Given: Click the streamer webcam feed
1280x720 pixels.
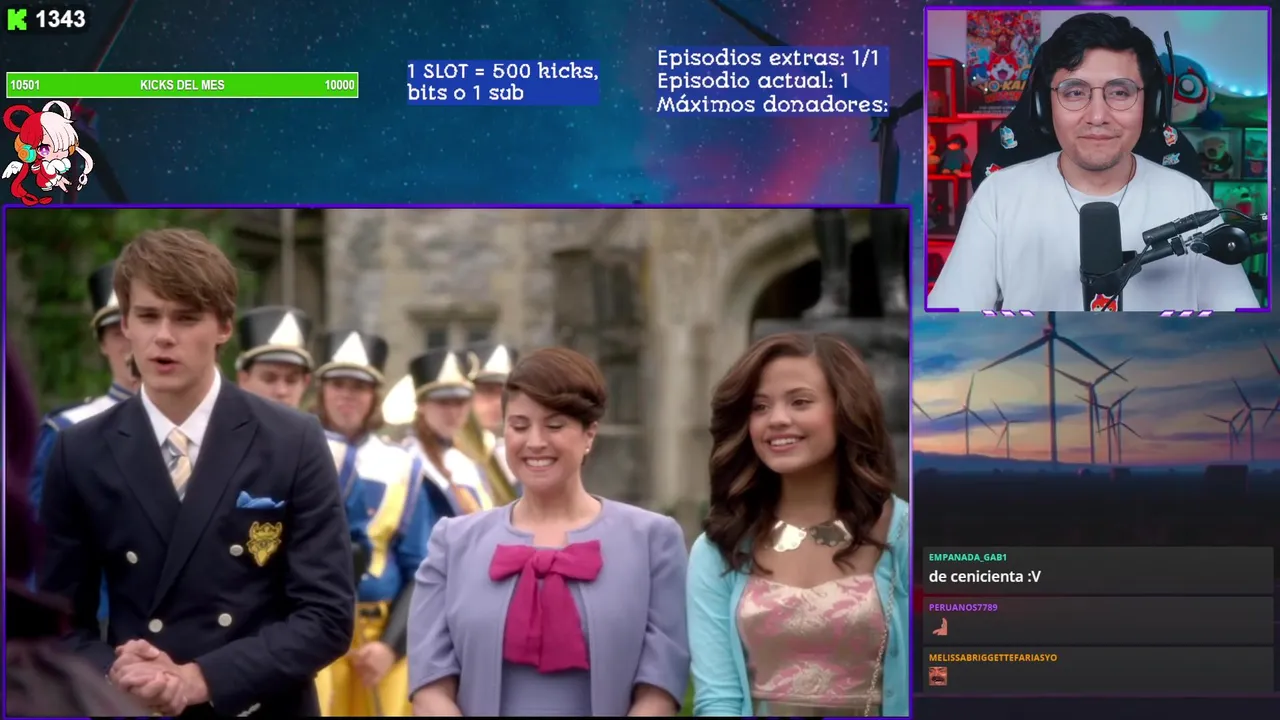Looking at the screenshot, I should point(1097,160).
